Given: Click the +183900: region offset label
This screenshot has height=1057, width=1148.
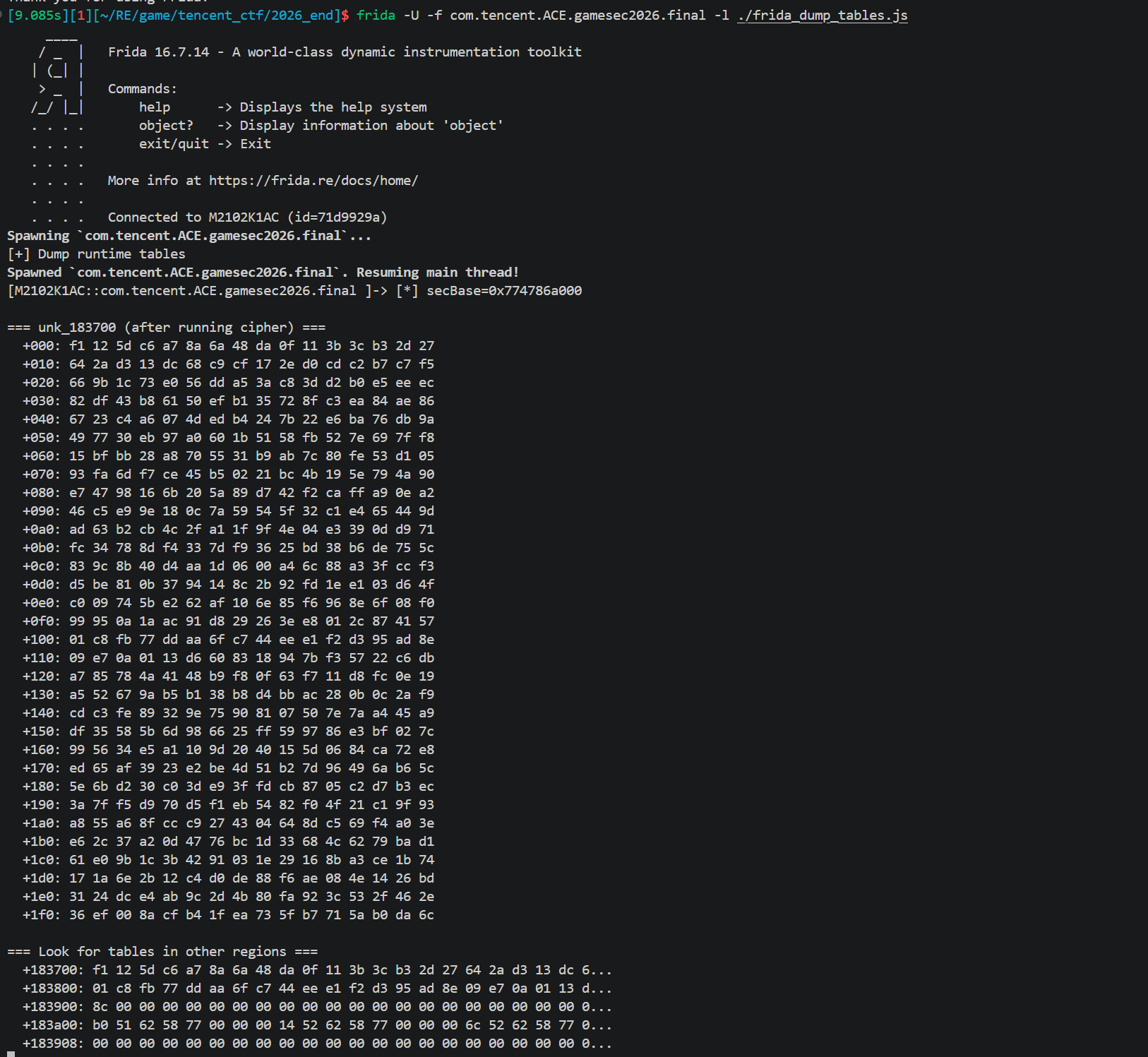Looking at the screenshot, I should click(x=54, y=1007).
